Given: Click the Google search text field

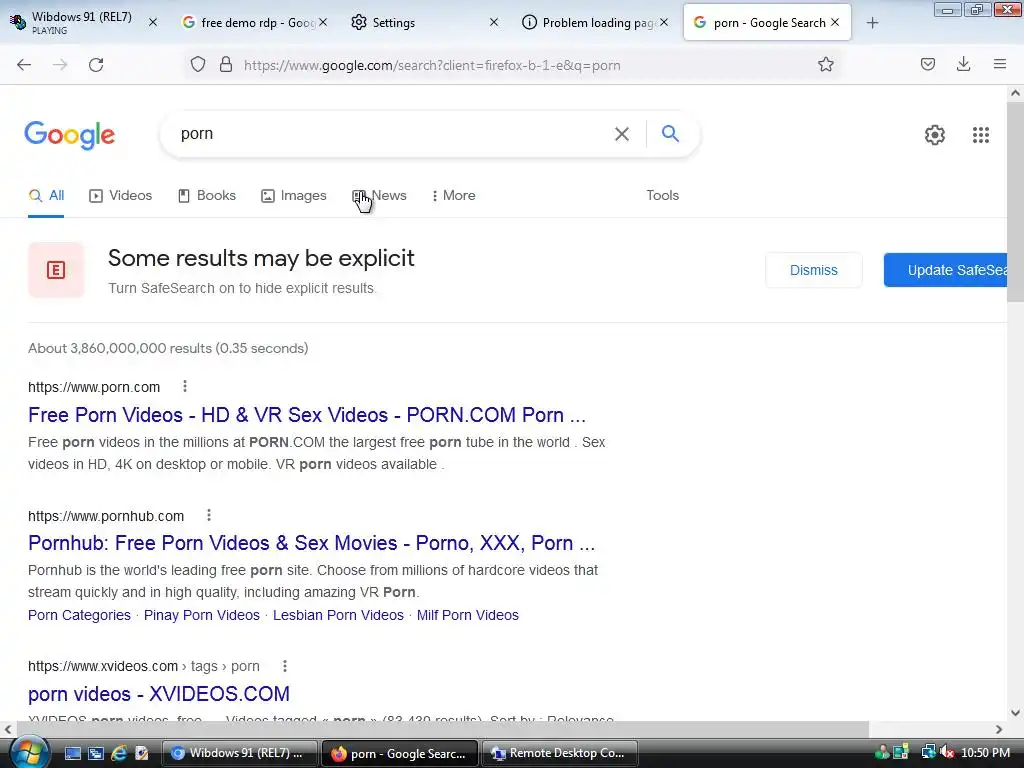Looking at the screenshot, I should coord(392,134).
